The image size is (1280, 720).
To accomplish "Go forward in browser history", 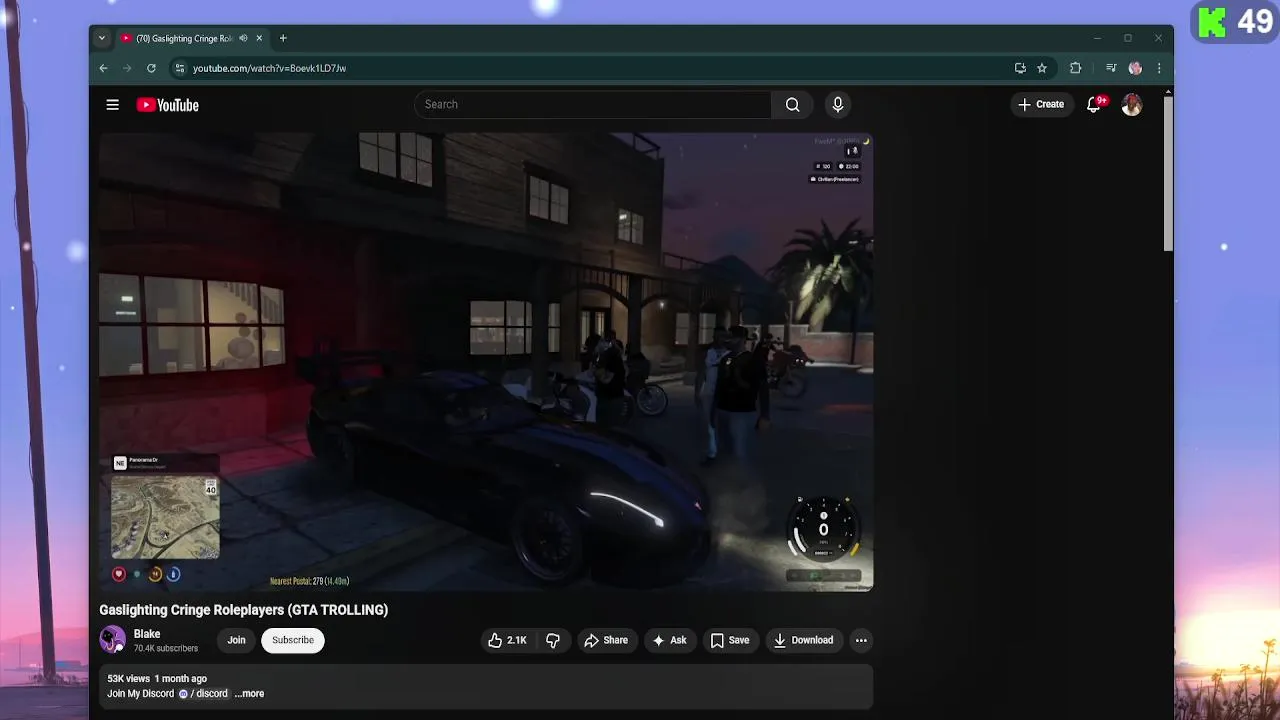I will click(127, 68).
